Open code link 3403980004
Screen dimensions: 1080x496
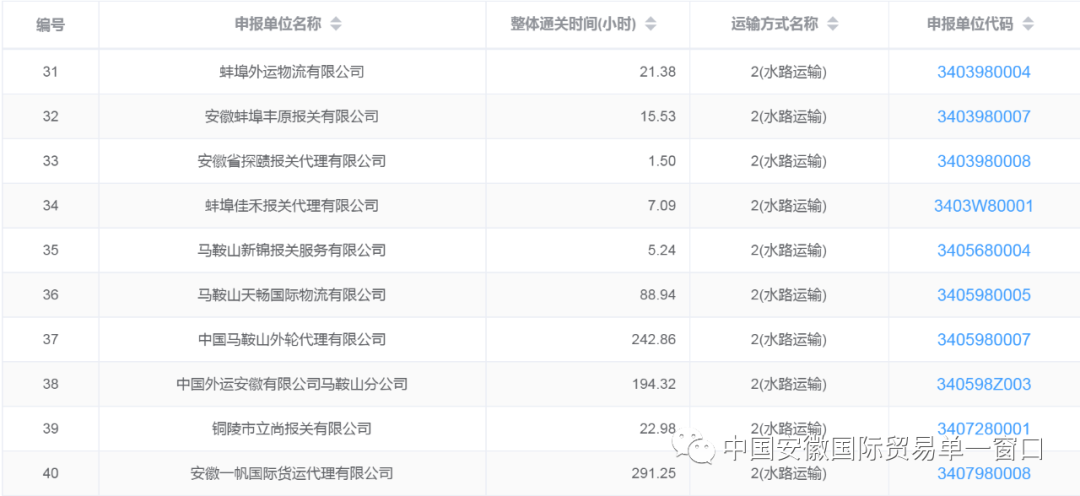(x=984, y=72)
